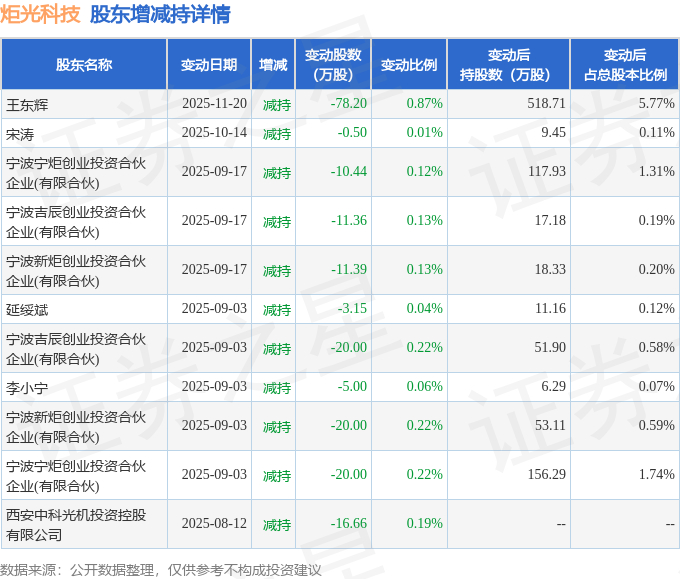
Task: Click the ratio 0.19% in the last row
Action: pos(425,523)
